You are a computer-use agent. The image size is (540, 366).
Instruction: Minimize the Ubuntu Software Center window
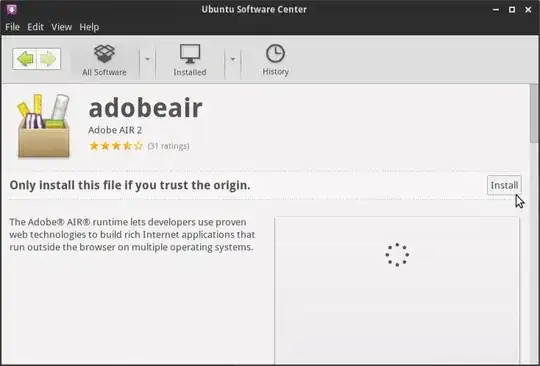pos(496,10)
